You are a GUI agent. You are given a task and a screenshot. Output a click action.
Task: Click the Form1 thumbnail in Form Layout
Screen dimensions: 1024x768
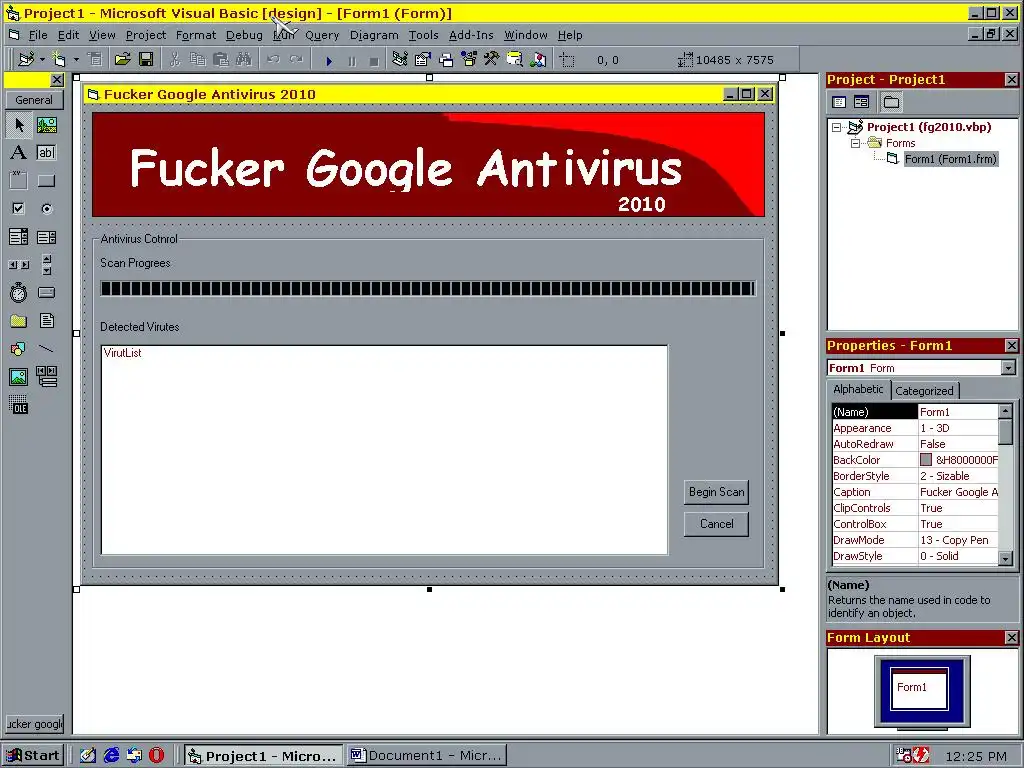click(920, 688)
